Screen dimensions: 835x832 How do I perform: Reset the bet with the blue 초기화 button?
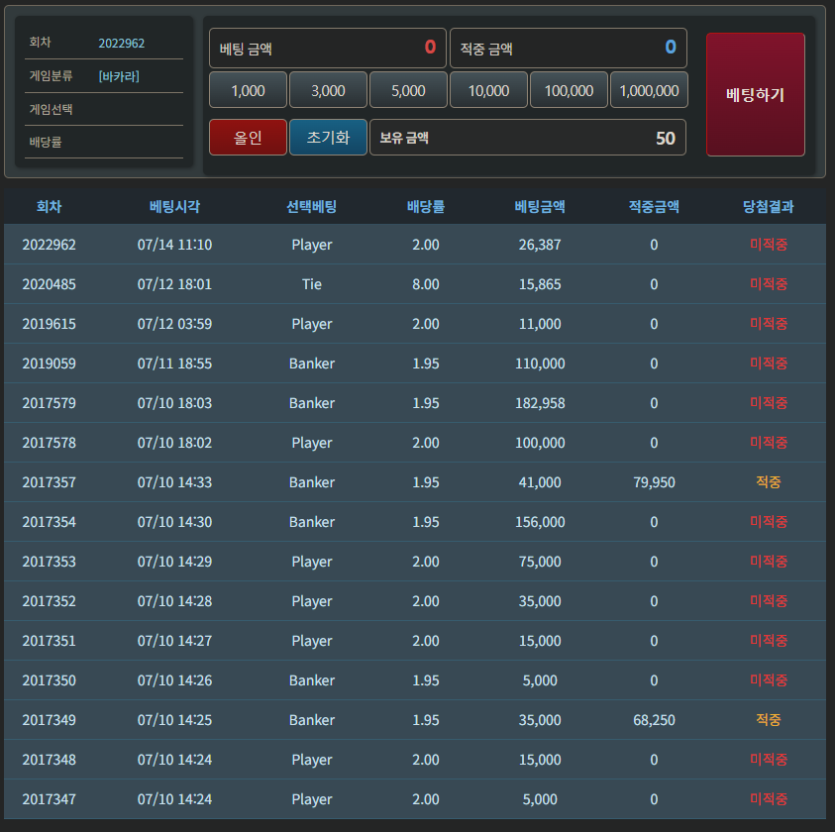328,137
